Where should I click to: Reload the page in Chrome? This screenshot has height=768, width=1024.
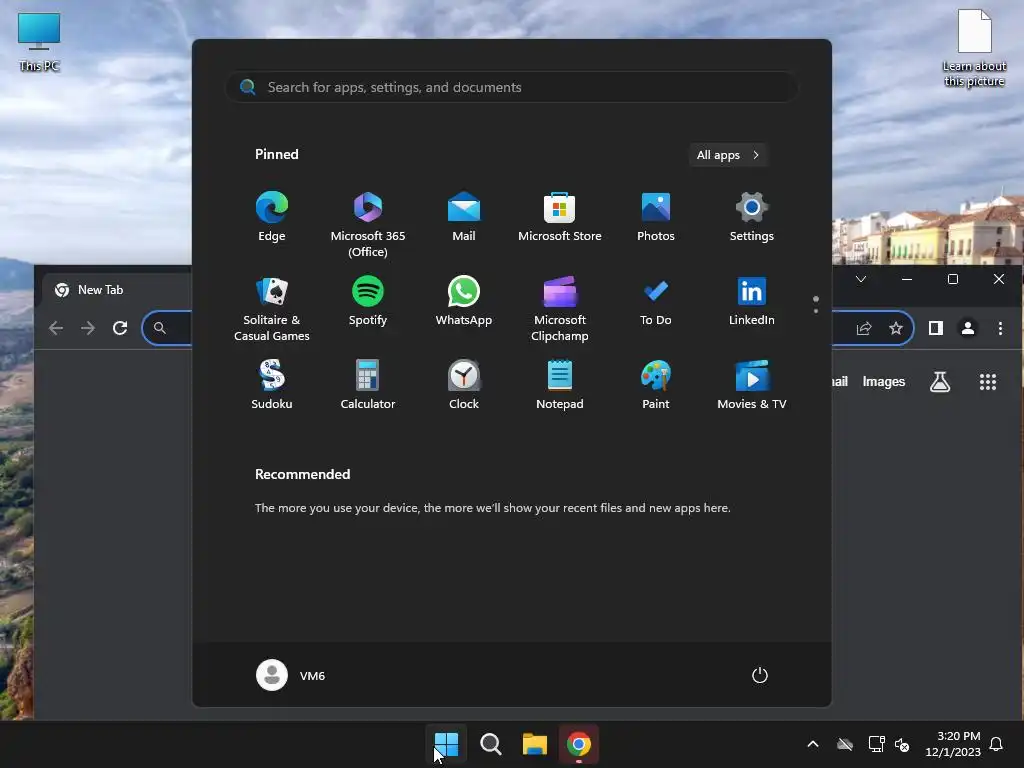click(120, 328)
